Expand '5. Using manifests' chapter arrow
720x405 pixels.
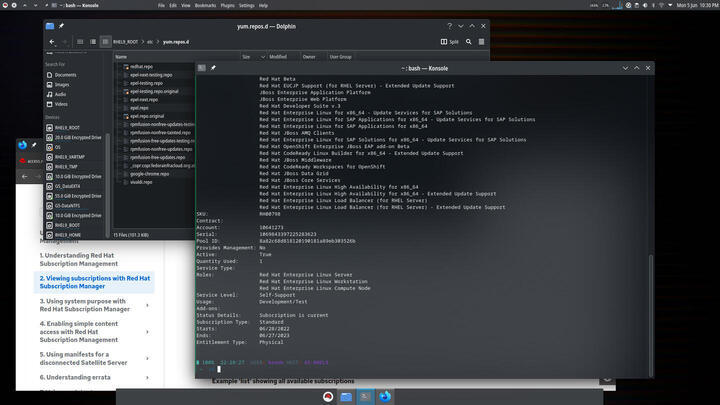coord(147,359)
